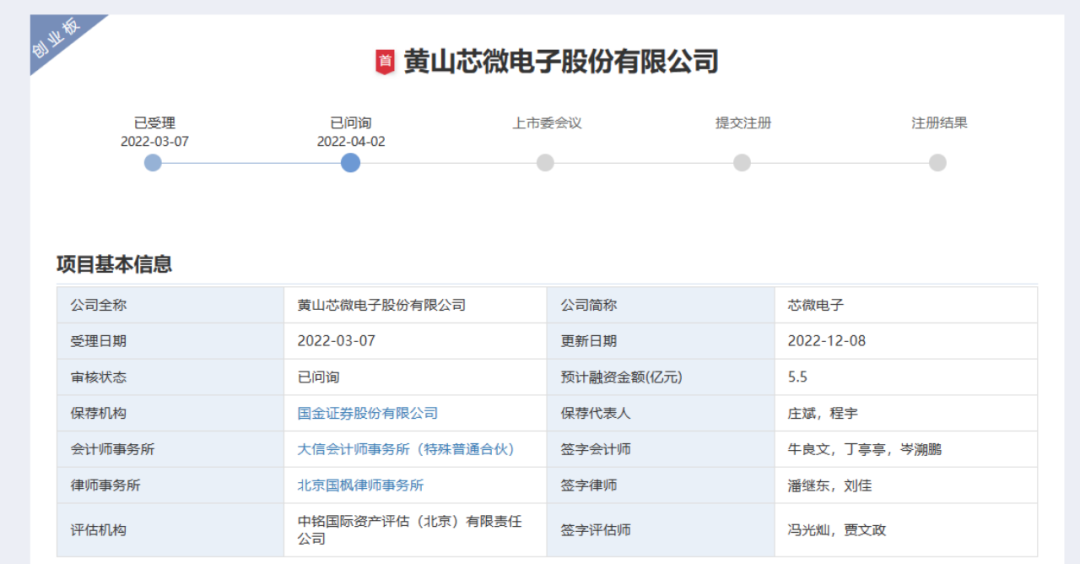Image resolution: width=1080 pixels, height=564 pixels.
Task: Click the 2022-12-08 update date value
Action: coord(826,341)
